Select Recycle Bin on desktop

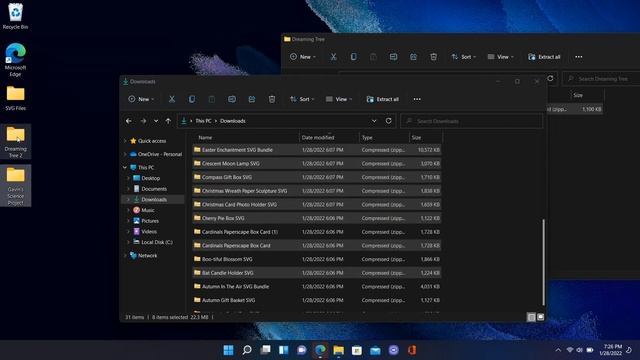coord(15,16)
